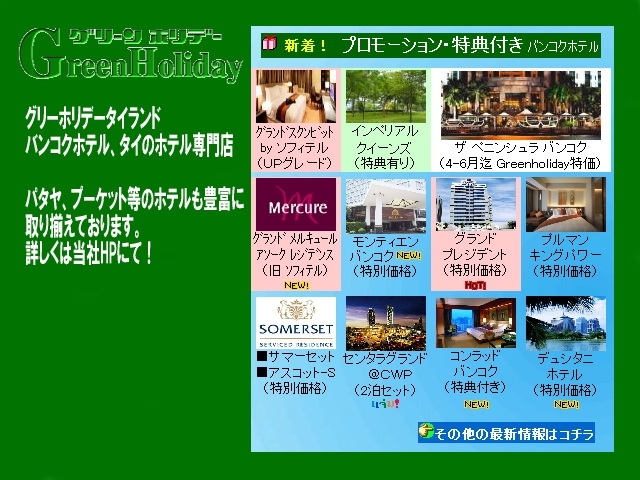This screenshot has height=480, width=640.
Task: Click NEW! badge beside モンティエン バンコク
Action: coord(409,255)
